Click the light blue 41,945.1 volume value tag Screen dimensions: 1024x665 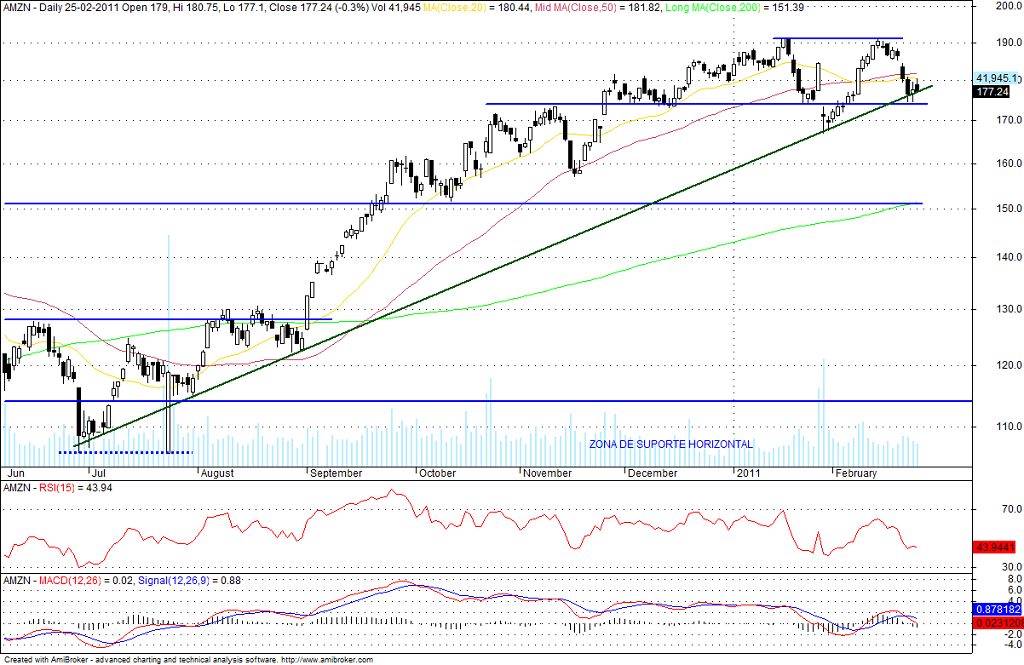997,78
